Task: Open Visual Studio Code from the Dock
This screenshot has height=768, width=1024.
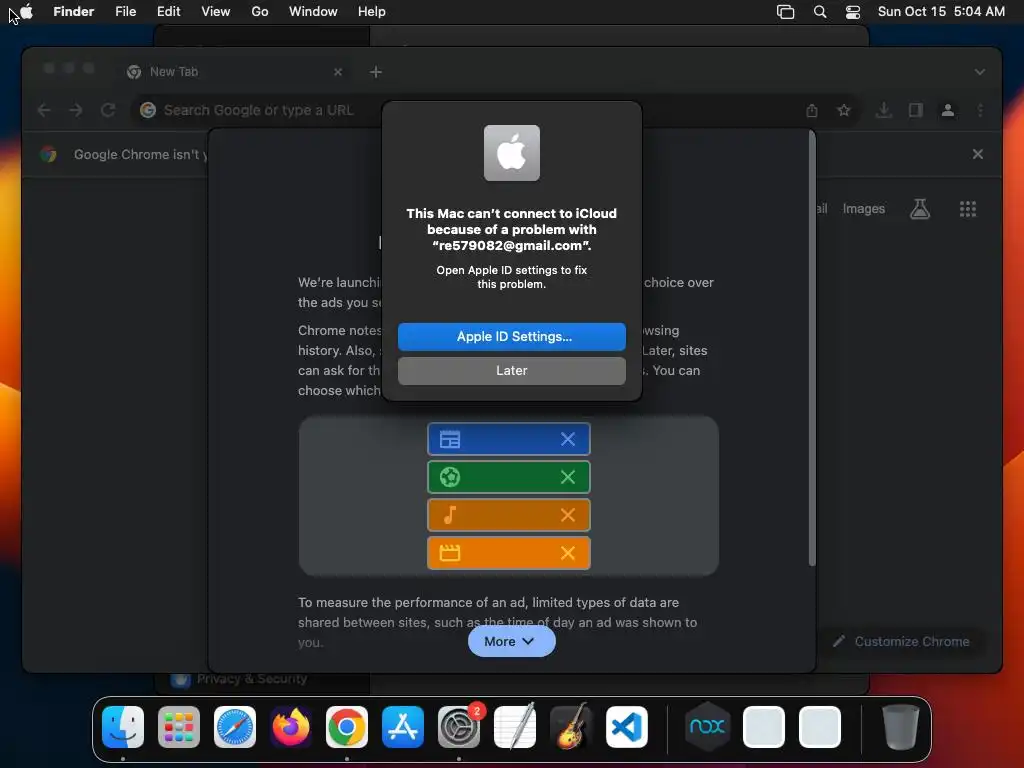Action: (x=627, y=727)
